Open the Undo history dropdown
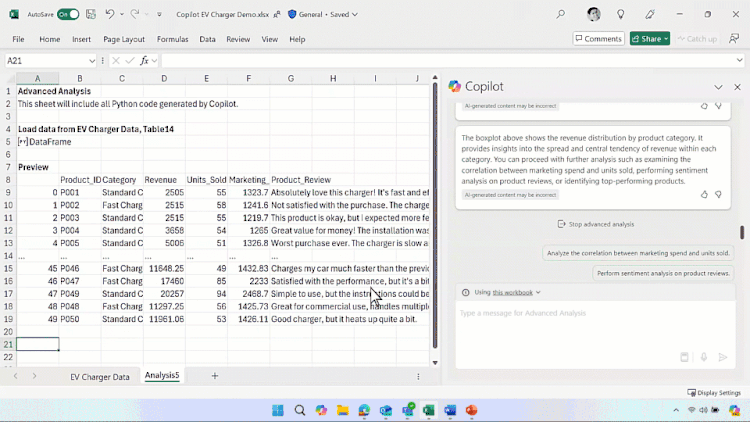750x422 pixels. (x=121, y=14)
